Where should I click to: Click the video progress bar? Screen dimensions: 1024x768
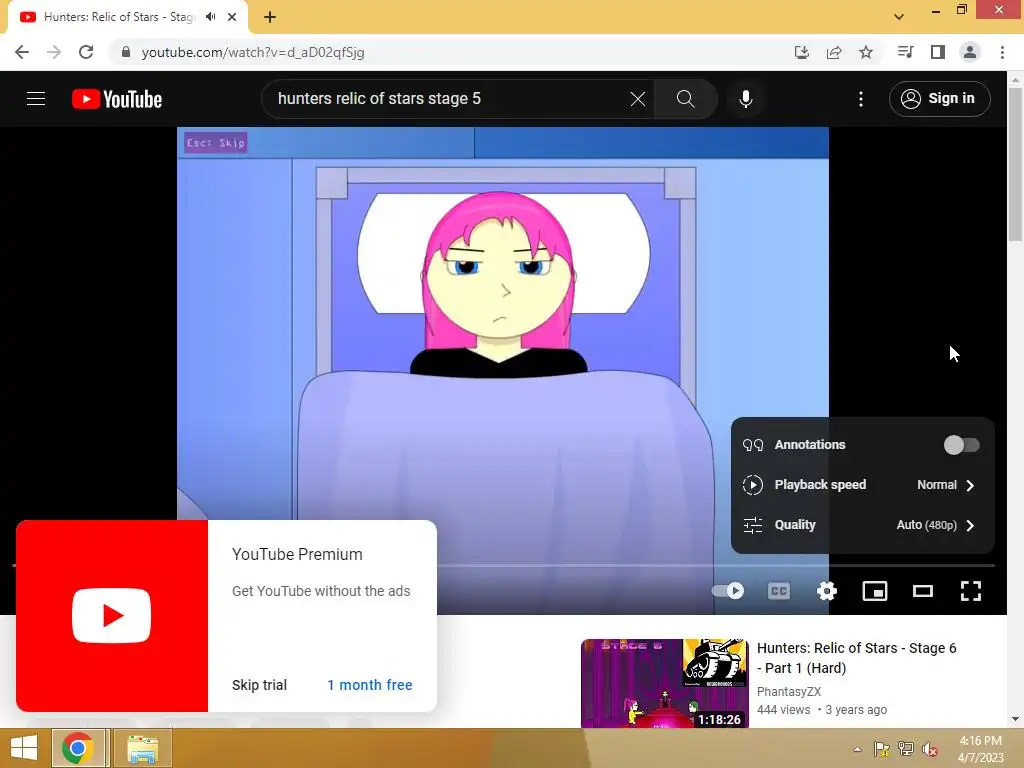[715, 565]
